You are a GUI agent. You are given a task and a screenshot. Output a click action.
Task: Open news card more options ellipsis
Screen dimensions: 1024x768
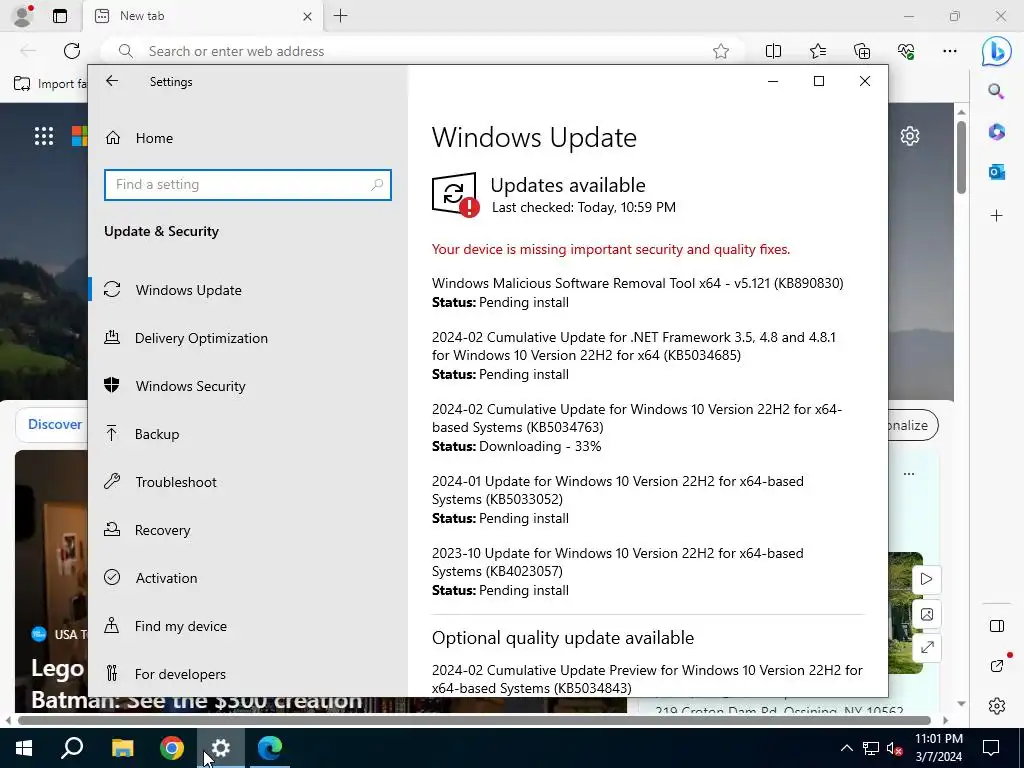909,474
